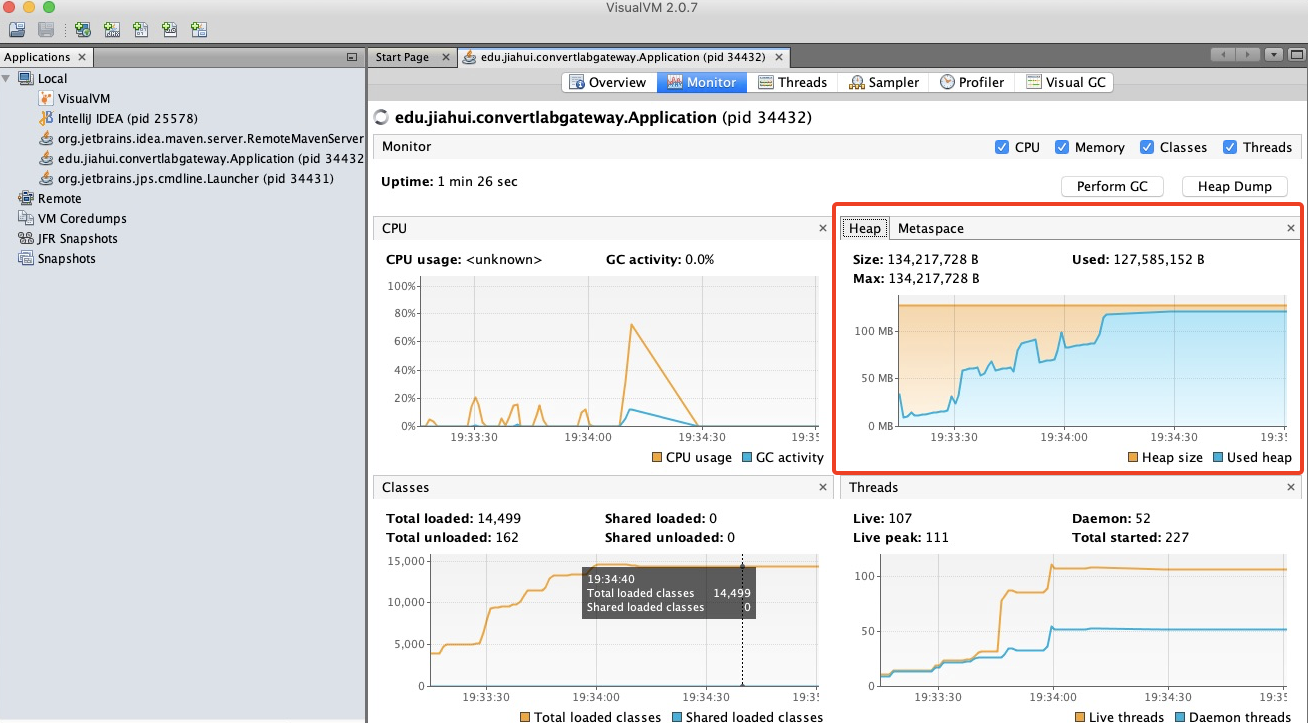
Task: Open the Overview tab
Action: (x=608, y=82)
